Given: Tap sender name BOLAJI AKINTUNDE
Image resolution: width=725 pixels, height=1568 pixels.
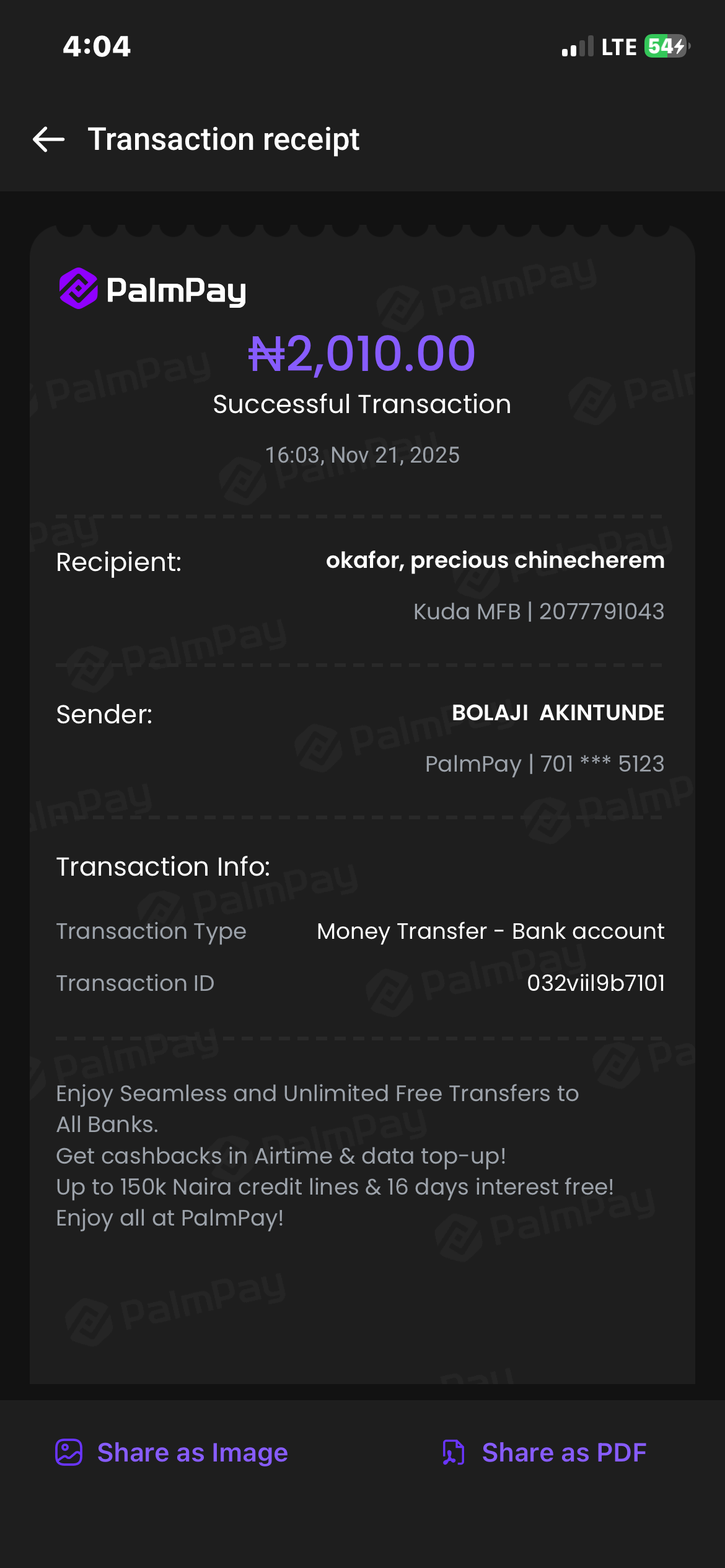Looking at the screenshot, I should (558, 713).
